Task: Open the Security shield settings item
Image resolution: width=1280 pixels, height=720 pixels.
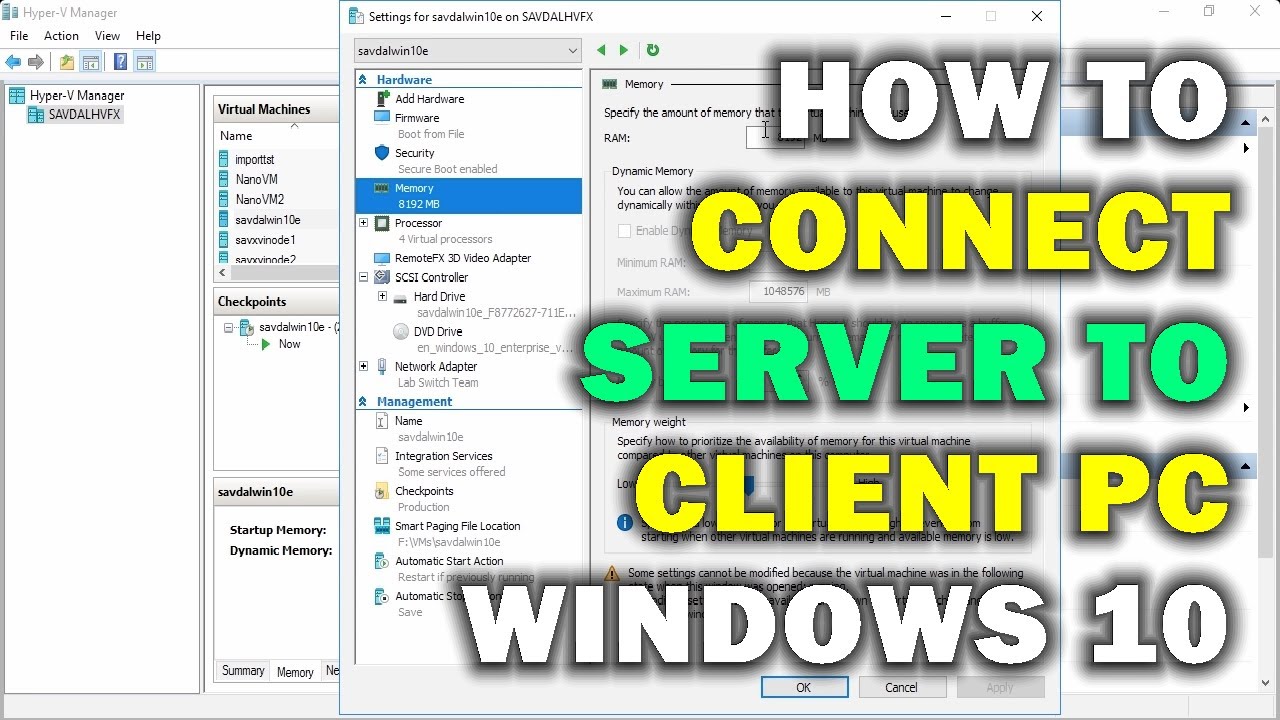Action: pyautogui.click(x=414, y=153)
